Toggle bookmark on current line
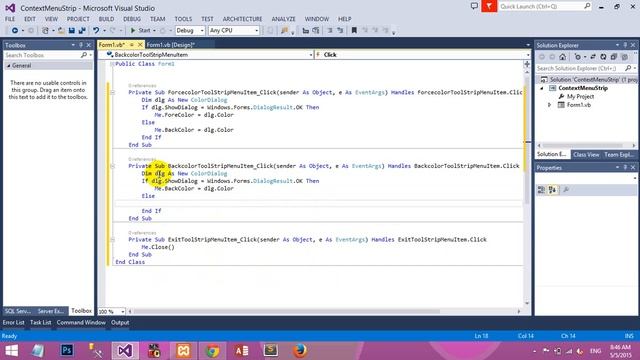640x360 pixels. (x=354, y=31)
